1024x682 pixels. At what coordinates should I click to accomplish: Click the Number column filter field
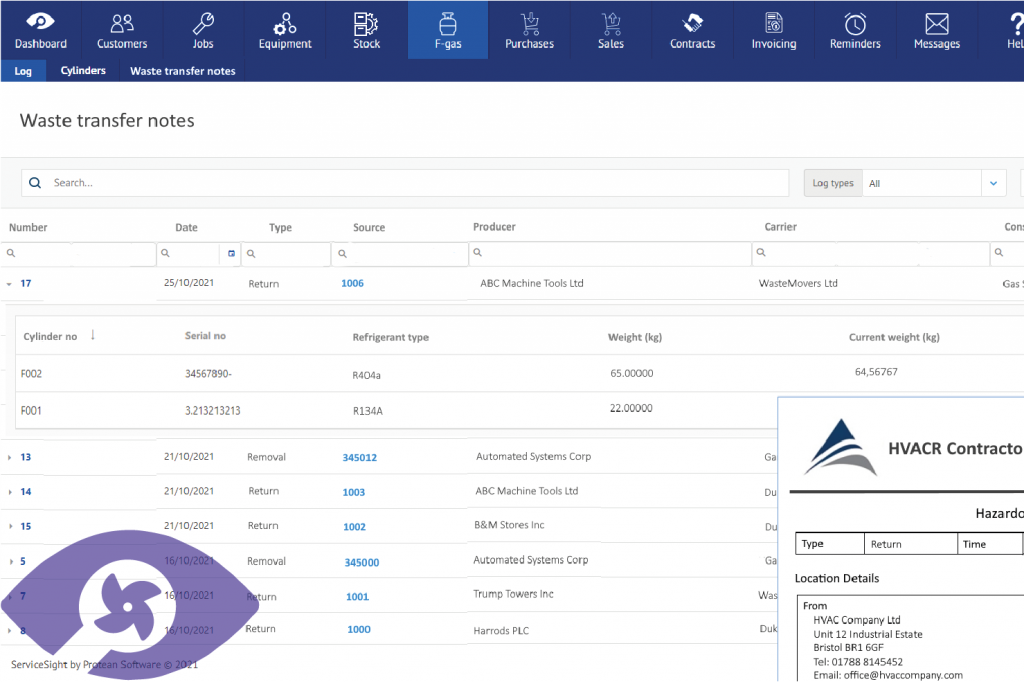[78, 253]
